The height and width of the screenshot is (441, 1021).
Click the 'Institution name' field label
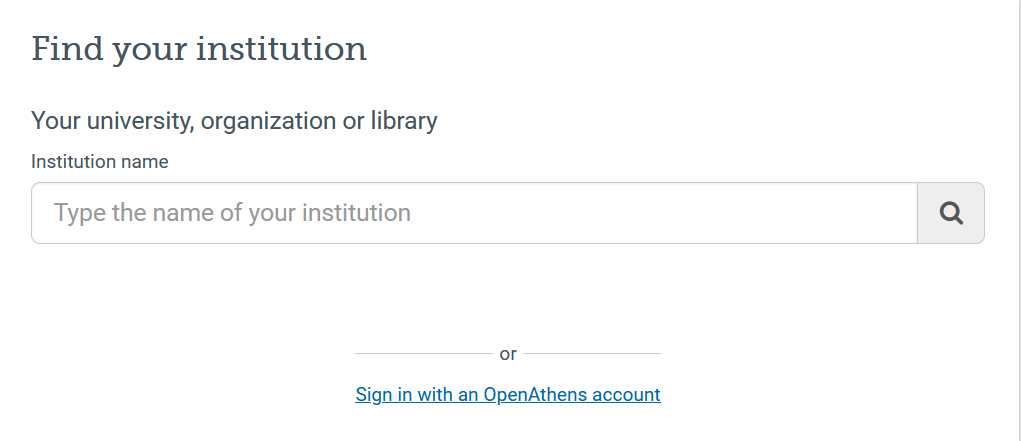pyautogui.click(x=100, y=161)
